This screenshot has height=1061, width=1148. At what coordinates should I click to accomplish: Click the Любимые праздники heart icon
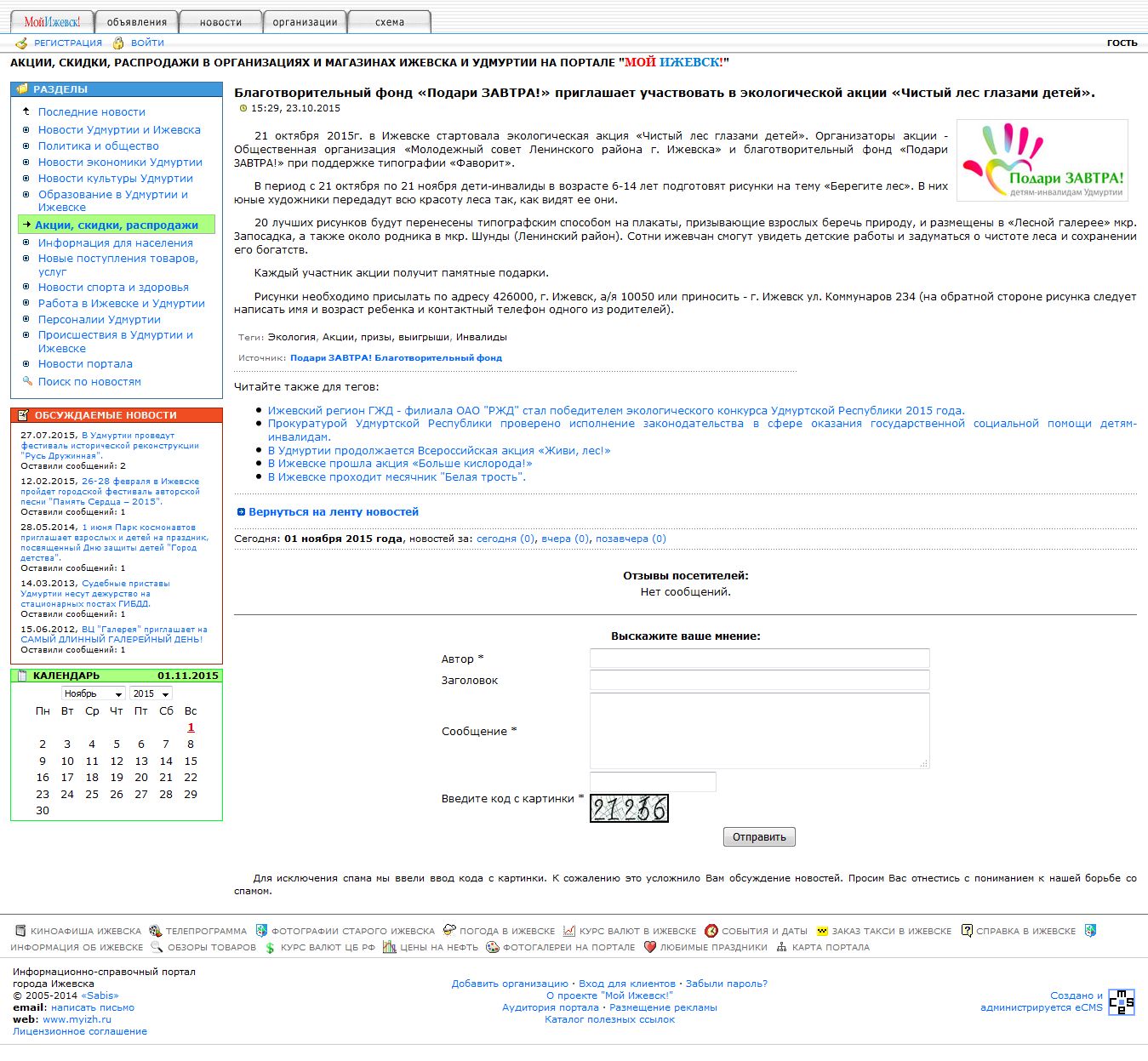[649, 947]
